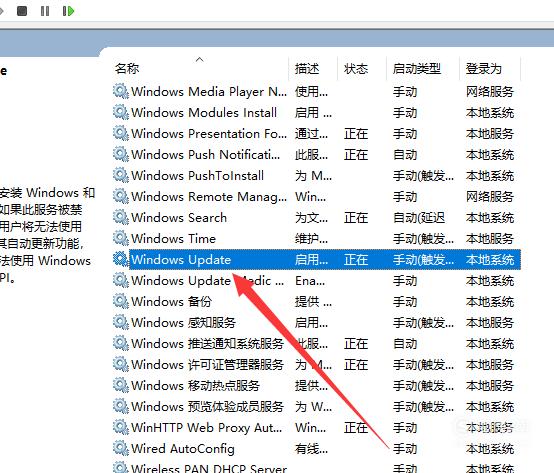Select Windows 许可证管理器服务 service name
This screenshot has width=554, height=473.
207,365
